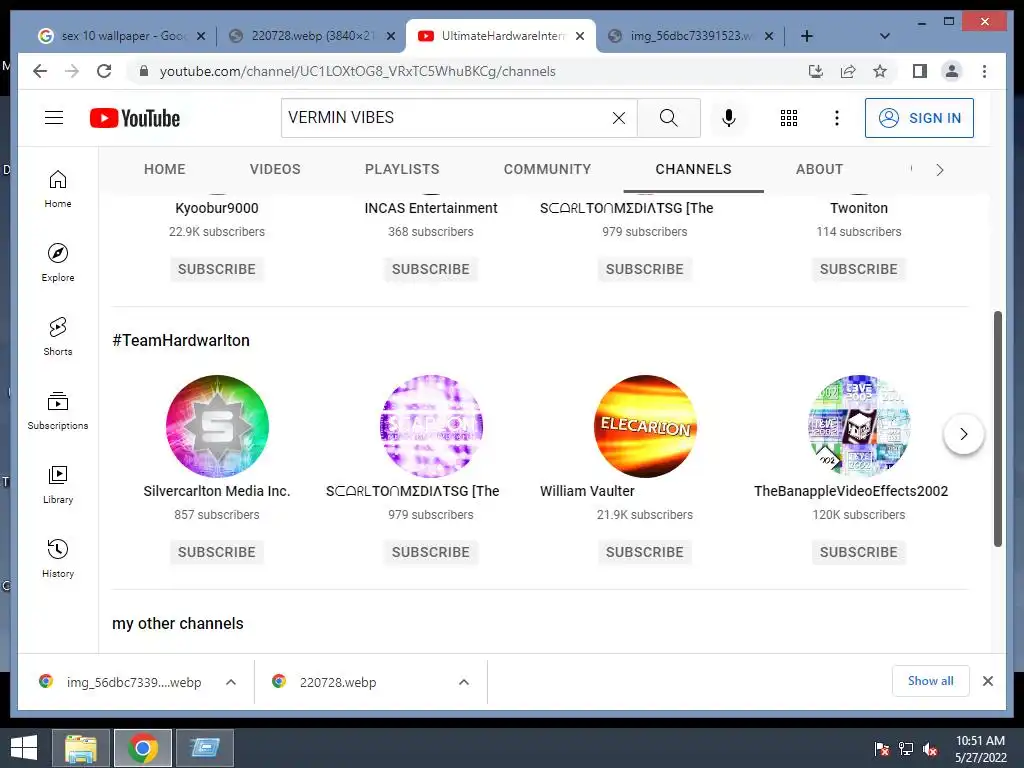Subscribe to William Vaulter
This screenshot has height=768, width=1024.
645,552
